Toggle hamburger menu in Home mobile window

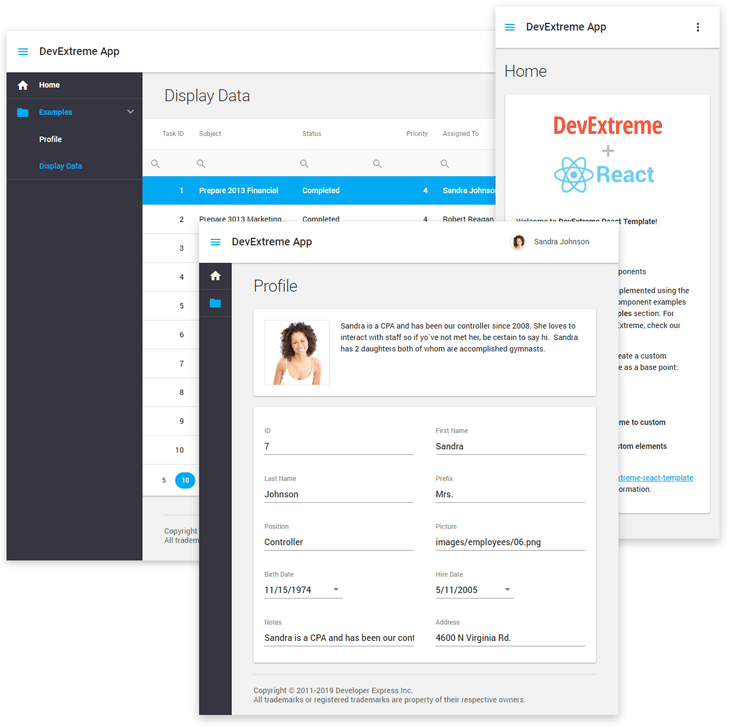tap(510, 27)
